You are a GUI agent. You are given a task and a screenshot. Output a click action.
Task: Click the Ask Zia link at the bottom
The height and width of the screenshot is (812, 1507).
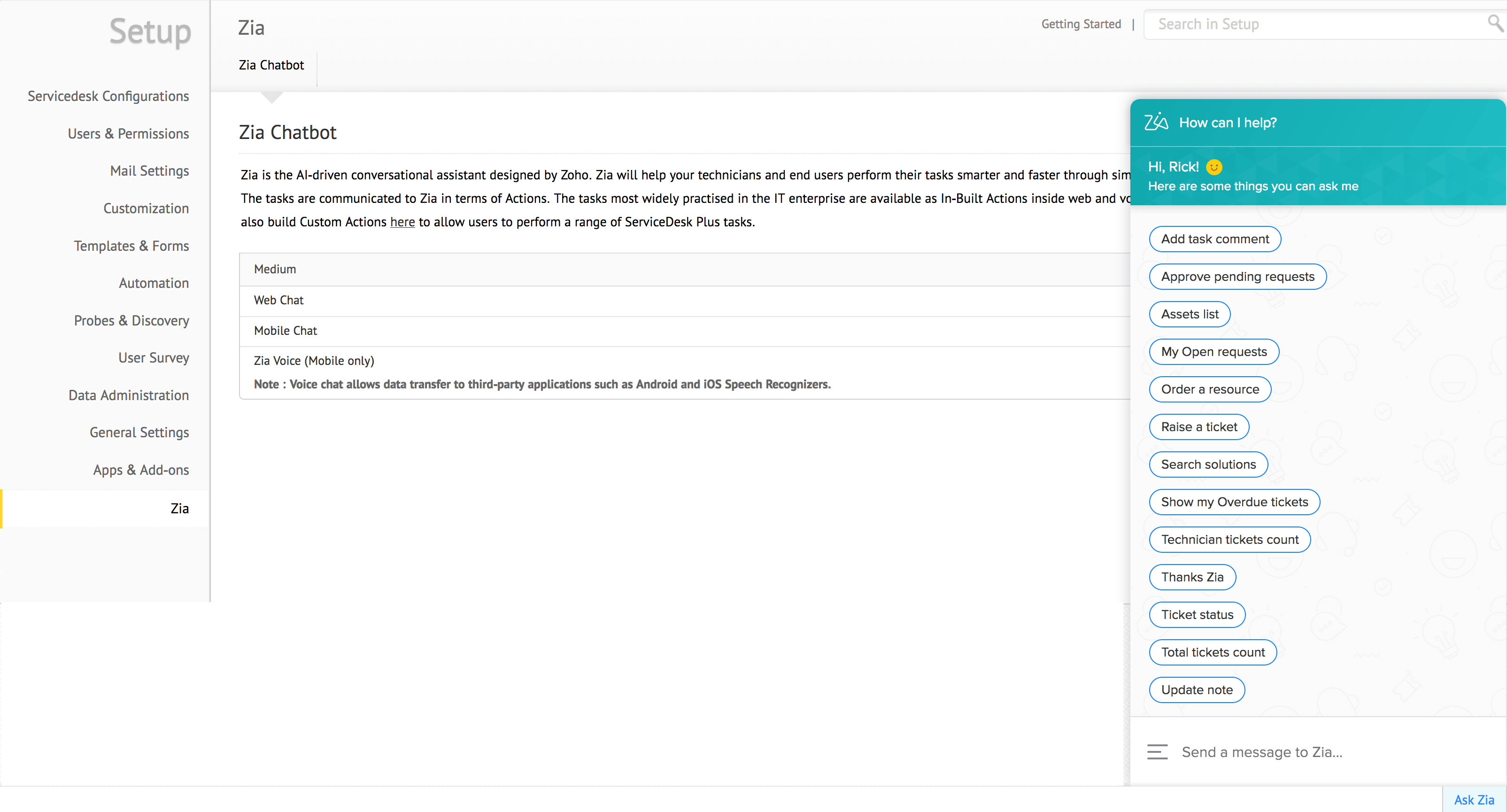point(1473,799)
